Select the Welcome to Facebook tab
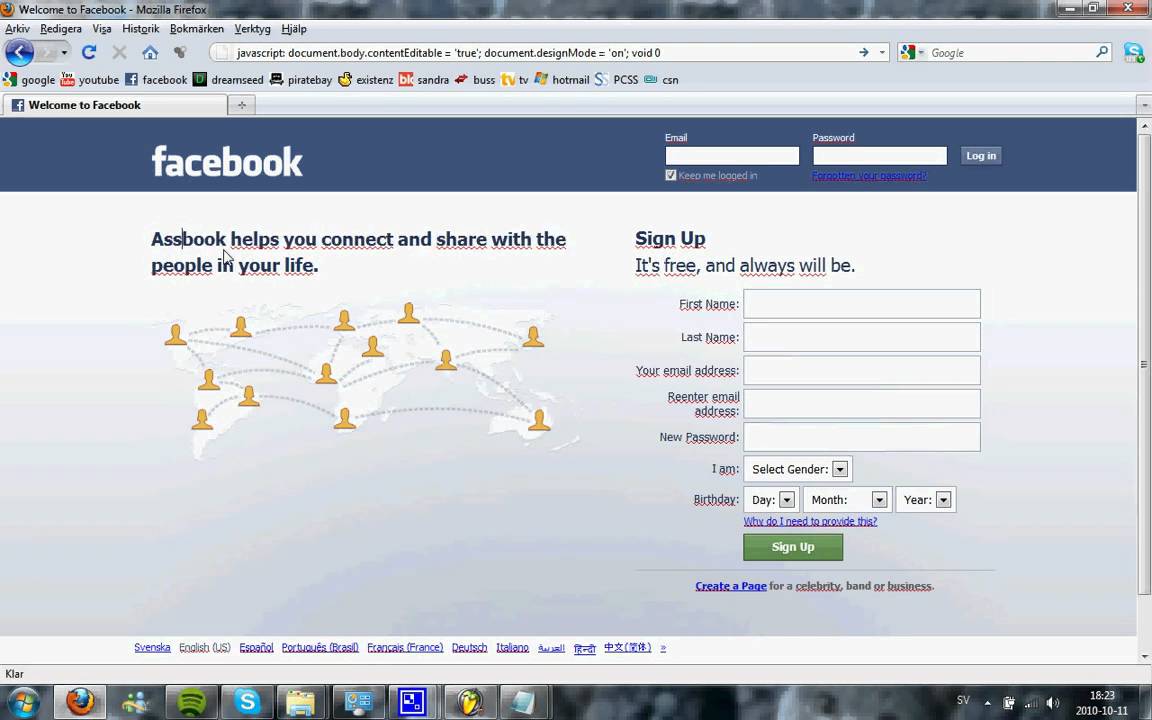 (115, 105)
